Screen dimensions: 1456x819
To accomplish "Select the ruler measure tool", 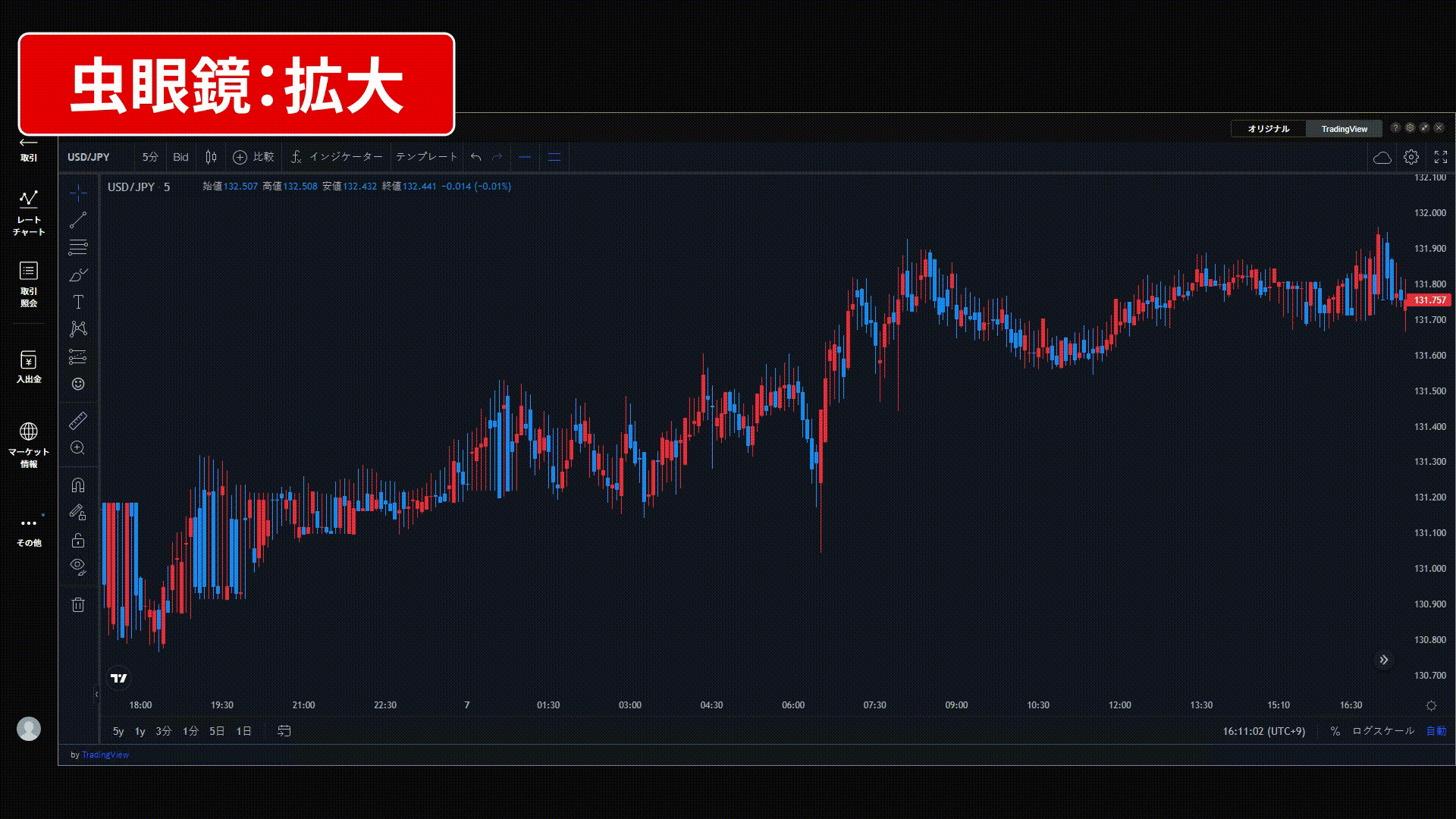I will (x=78, y=420).
